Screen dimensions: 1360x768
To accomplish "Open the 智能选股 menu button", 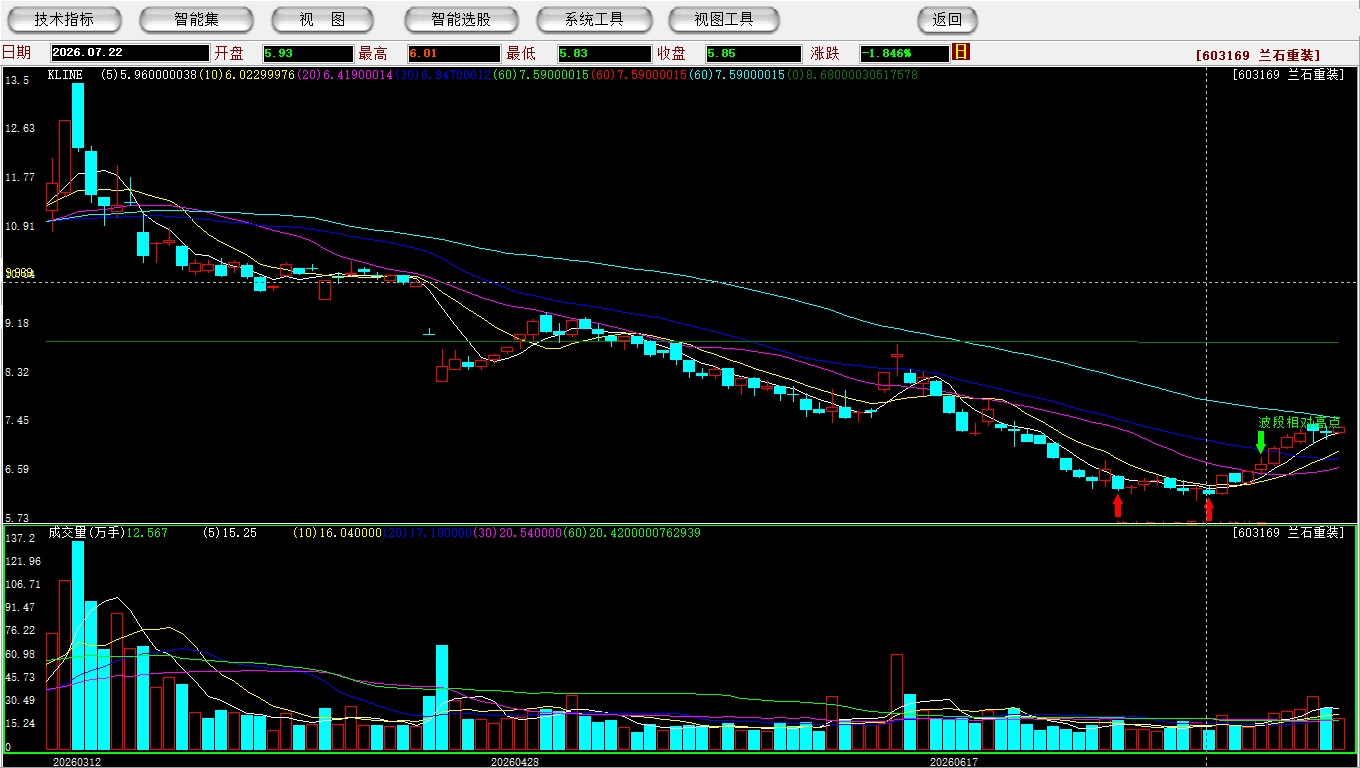I will pyautogui.click(x=461, y=19).
